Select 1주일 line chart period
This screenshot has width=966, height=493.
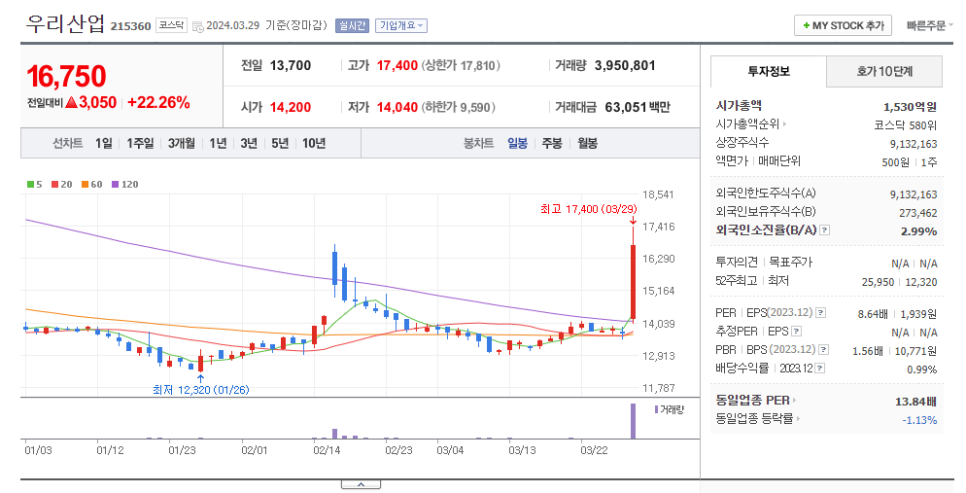tap(140, 144)
